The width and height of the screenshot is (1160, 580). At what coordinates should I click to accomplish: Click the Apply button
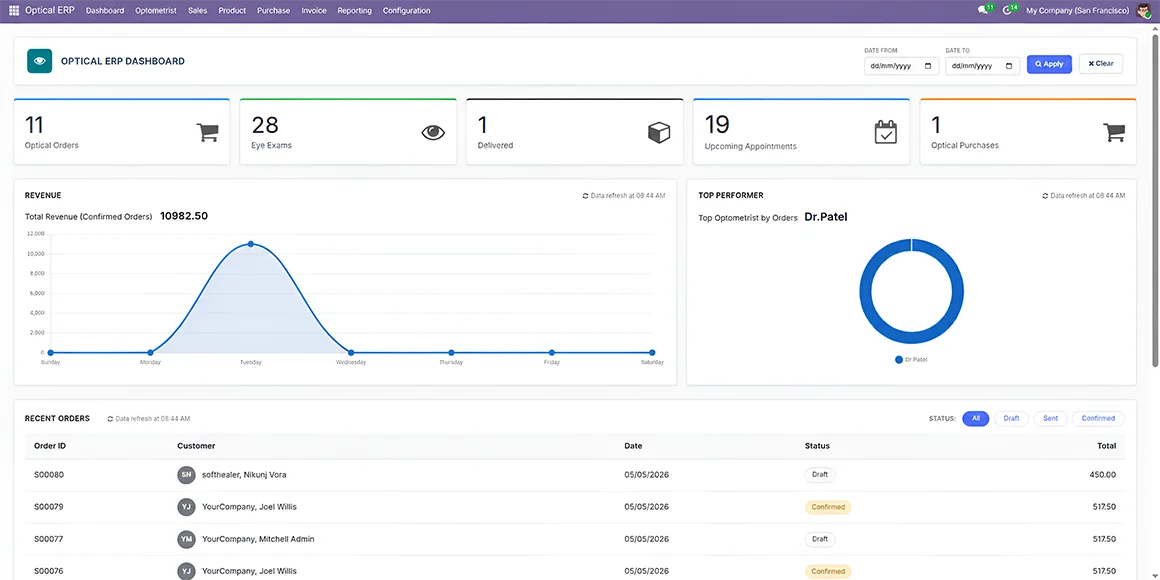[1049, 64]
